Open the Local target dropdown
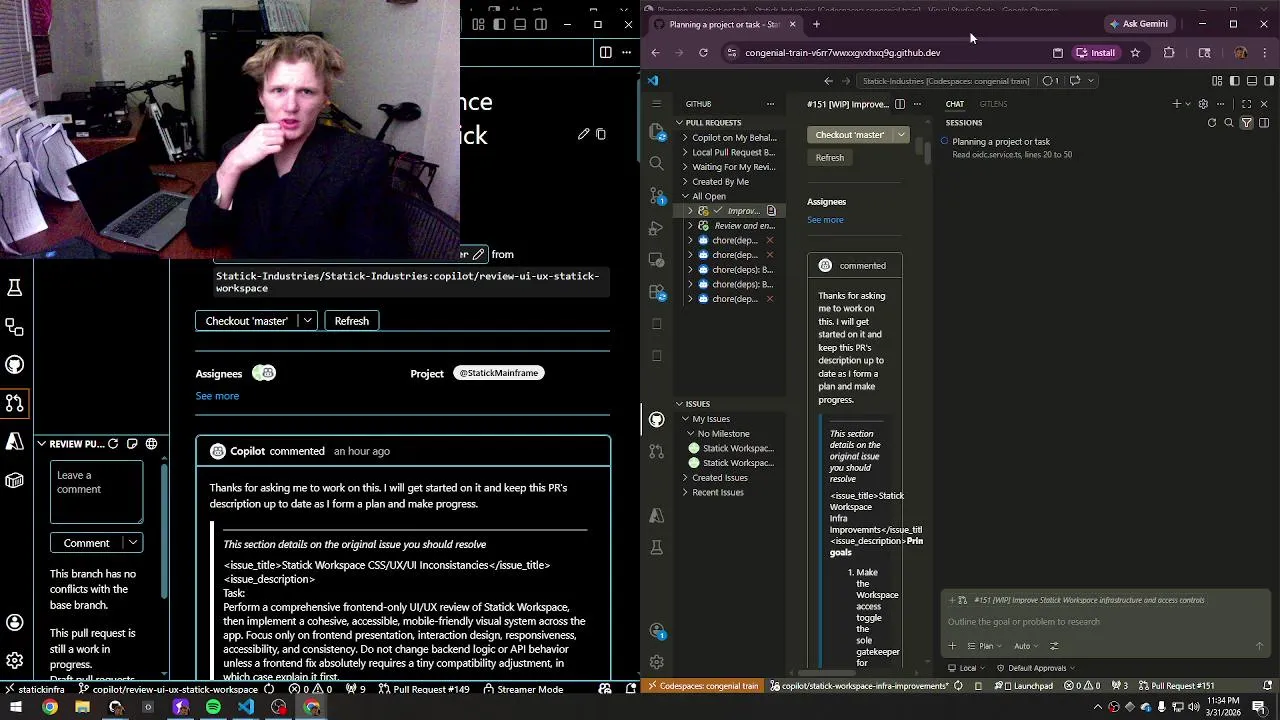 tap(967, 668)
